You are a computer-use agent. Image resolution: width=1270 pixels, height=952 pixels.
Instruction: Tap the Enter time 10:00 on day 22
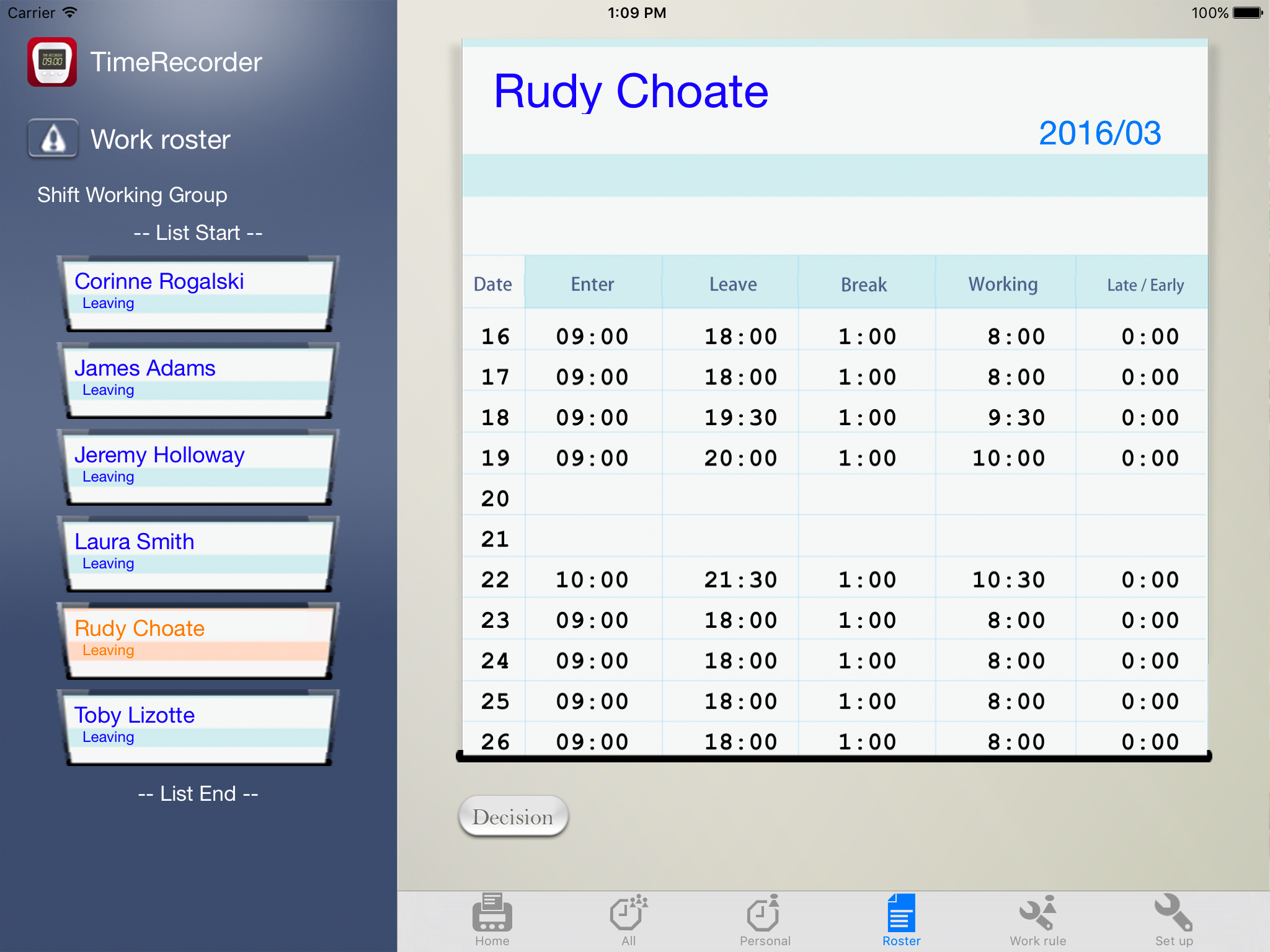pos(592,580)
